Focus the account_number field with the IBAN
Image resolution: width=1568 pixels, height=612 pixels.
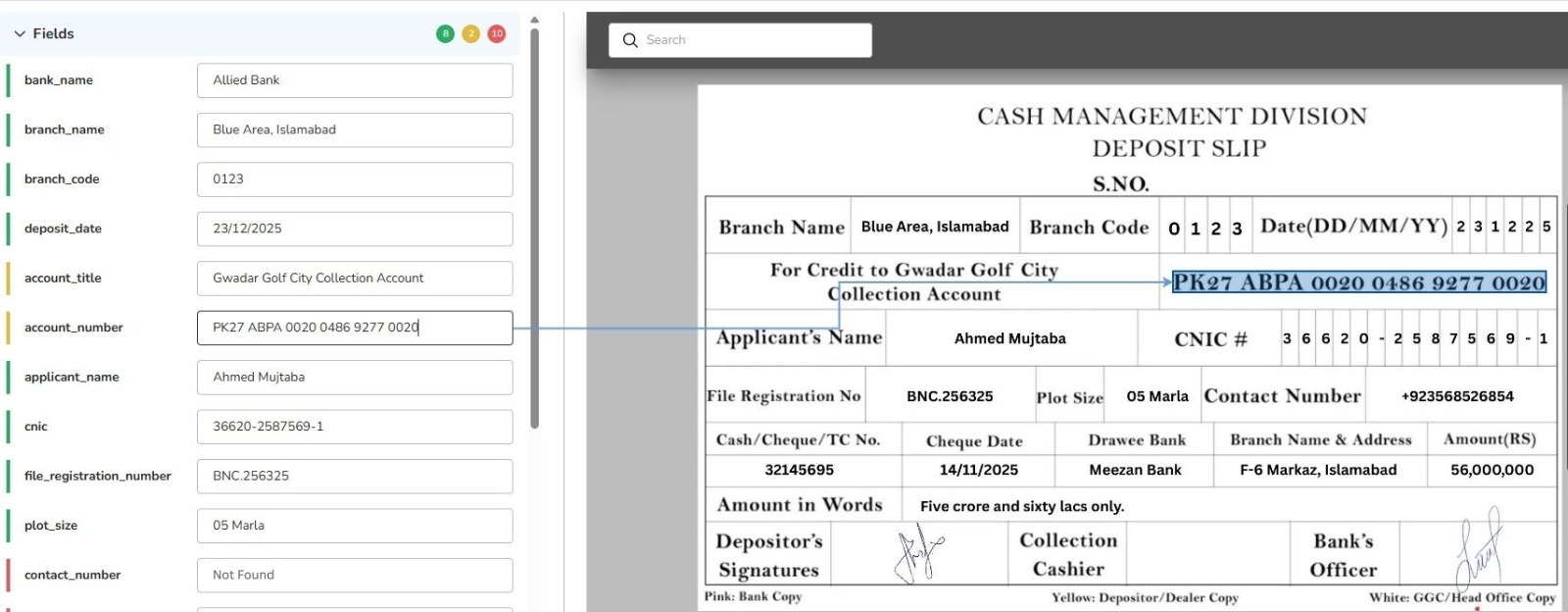tap(355, 328)
